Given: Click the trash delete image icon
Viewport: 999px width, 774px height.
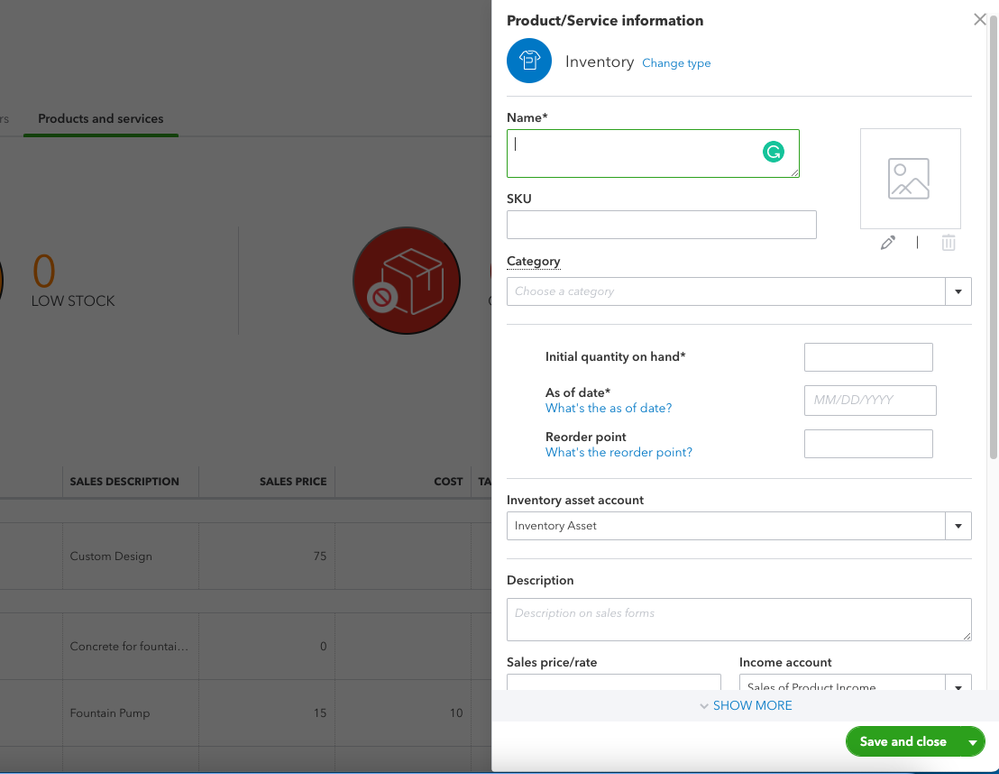Looking at the screenshot, I should (948, 243).
